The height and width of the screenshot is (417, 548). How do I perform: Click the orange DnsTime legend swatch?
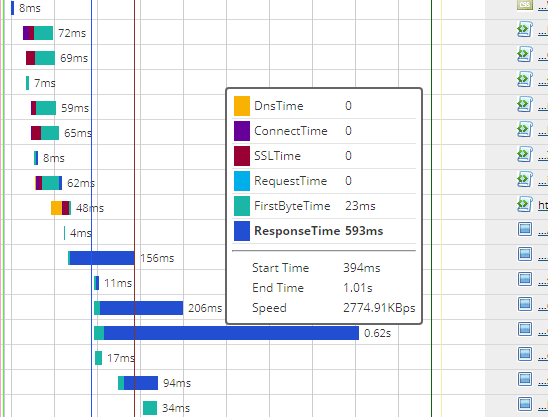[x=242, y=106]
